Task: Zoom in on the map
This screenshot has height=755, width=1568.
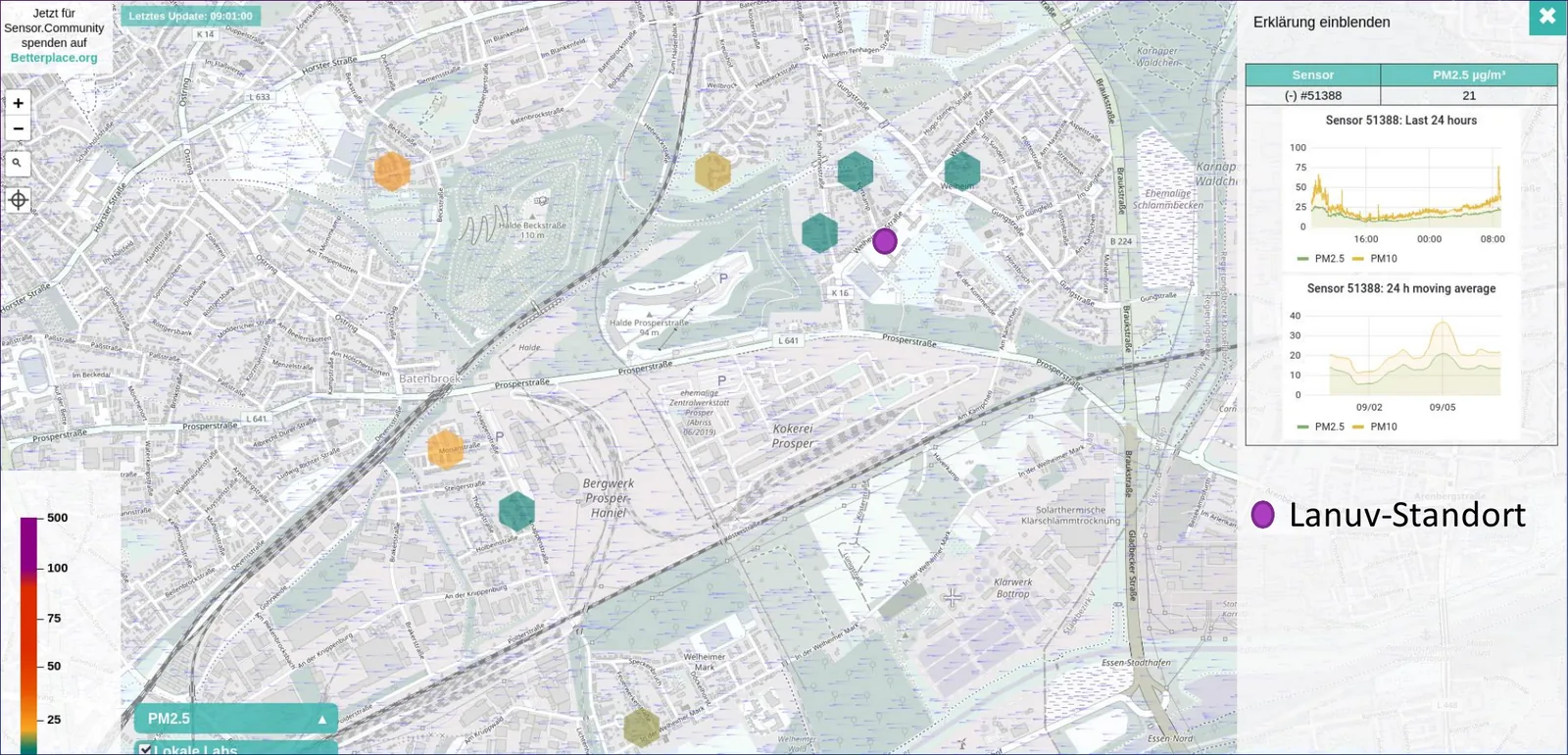Action: [x=18, y=103]
